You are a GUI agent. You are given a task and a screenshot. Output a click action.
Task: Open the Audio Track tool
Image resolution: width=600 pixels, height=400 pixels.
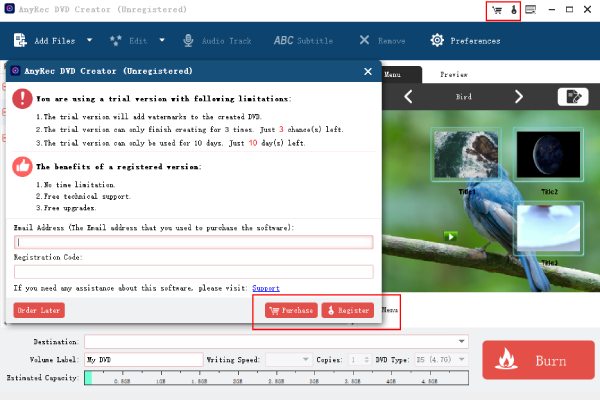[217, 41]
